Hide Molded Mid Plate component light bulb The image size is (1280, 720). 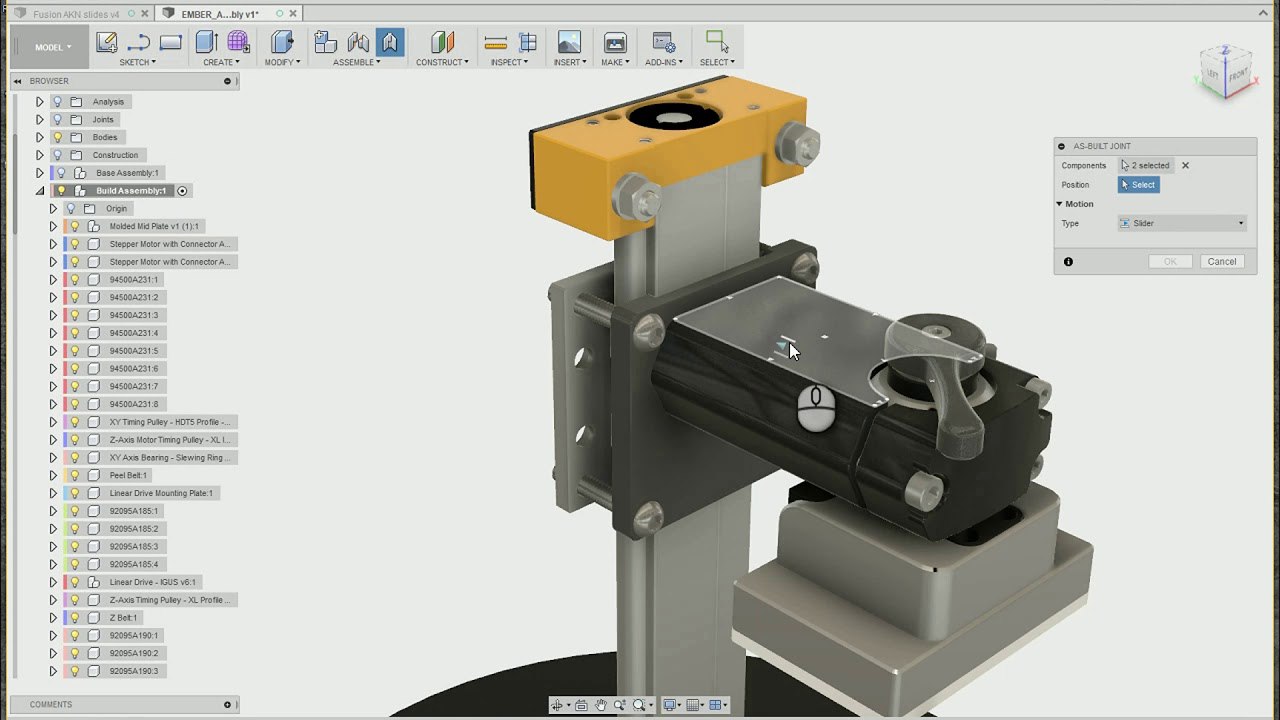click(75, 226)
